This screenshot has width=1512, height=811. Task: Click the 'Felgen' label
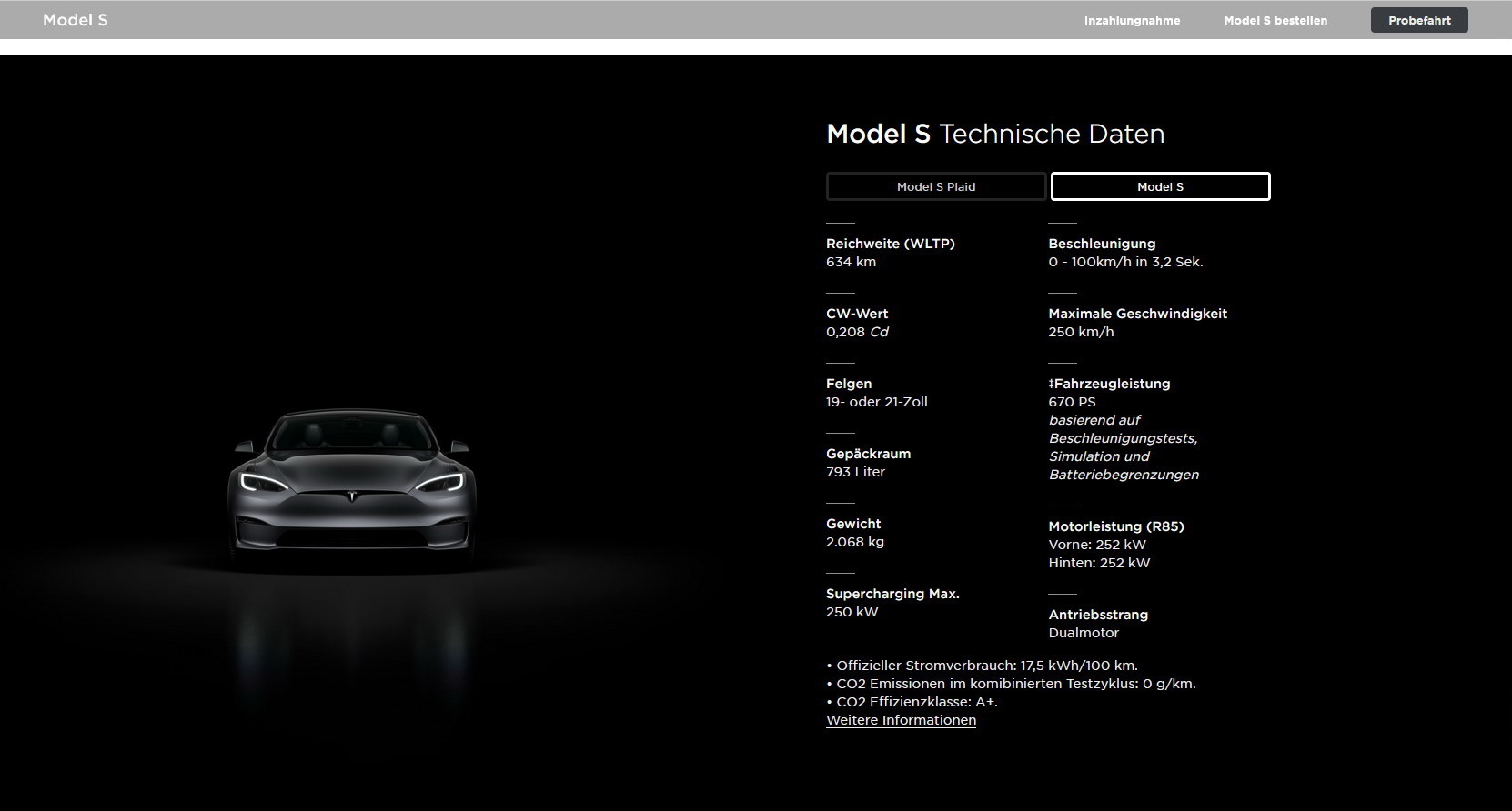pyautogui.click(x=849, y=384)
